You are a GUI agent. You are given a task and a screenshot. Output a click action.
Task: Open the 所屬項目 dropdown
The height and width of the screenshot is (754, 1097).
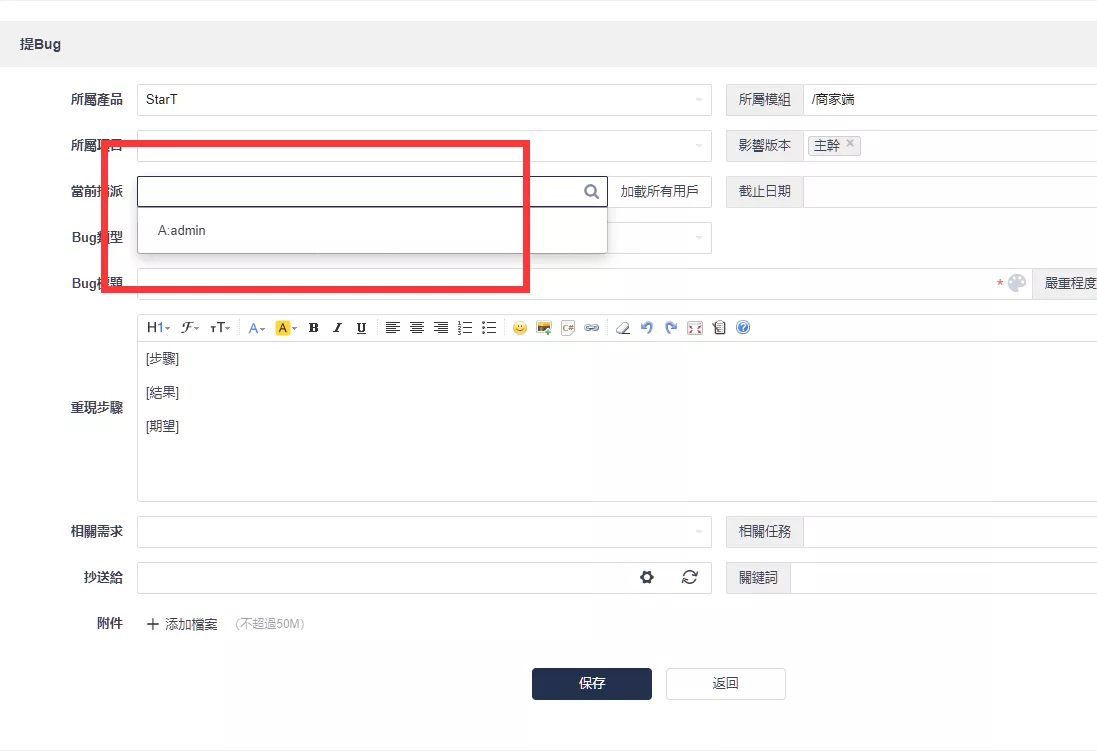coord(424,145)
